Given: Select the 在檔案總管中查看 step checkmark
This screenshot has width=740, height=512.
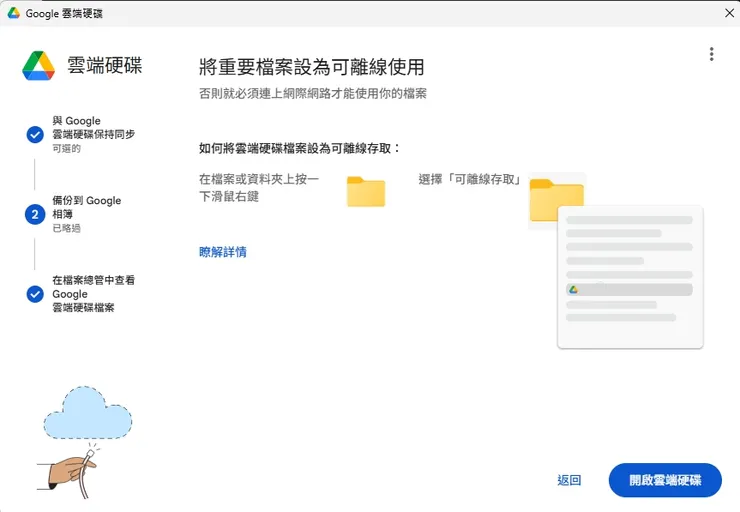Looking at the screenshot, I should click(x=35, y=294).
